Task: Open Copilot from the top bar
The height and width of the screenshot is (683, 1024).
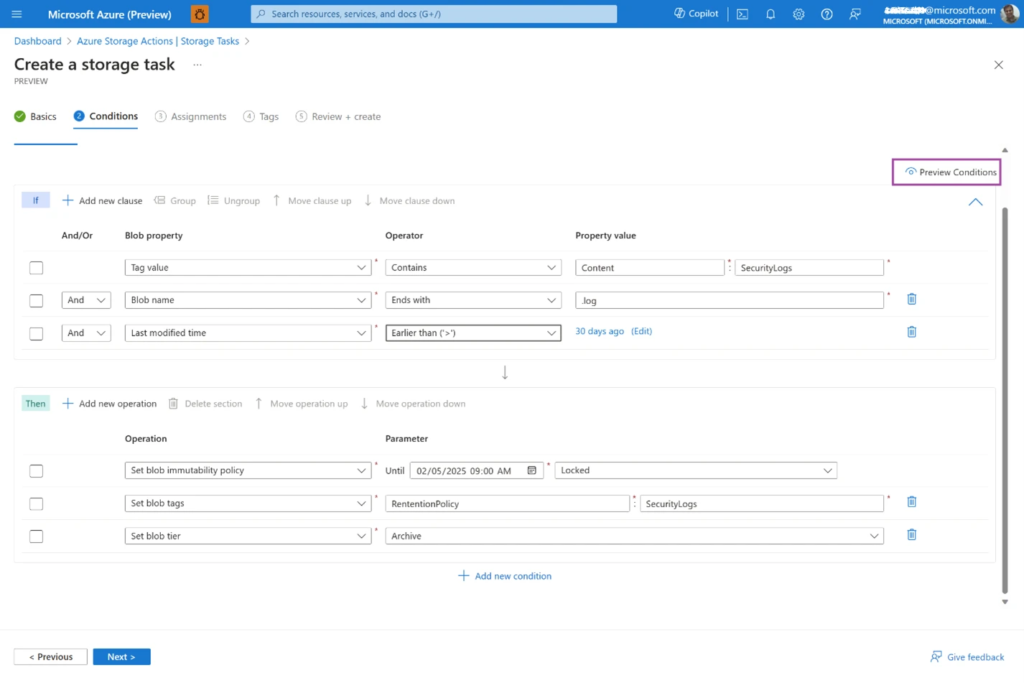Action: click(696, 13)
